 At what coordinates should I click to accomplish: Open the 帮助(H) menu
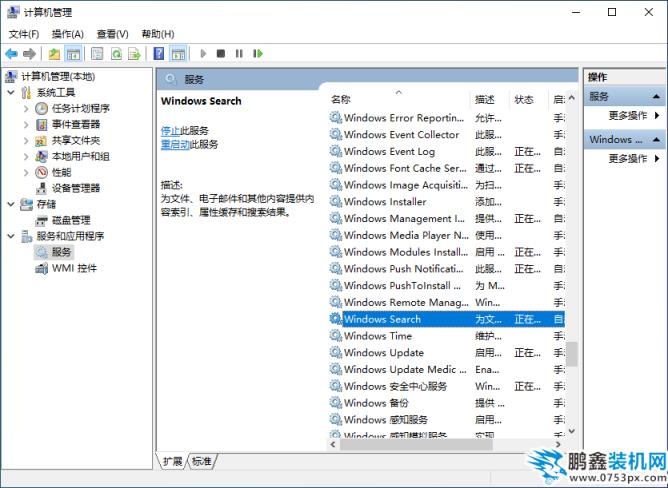158,34
